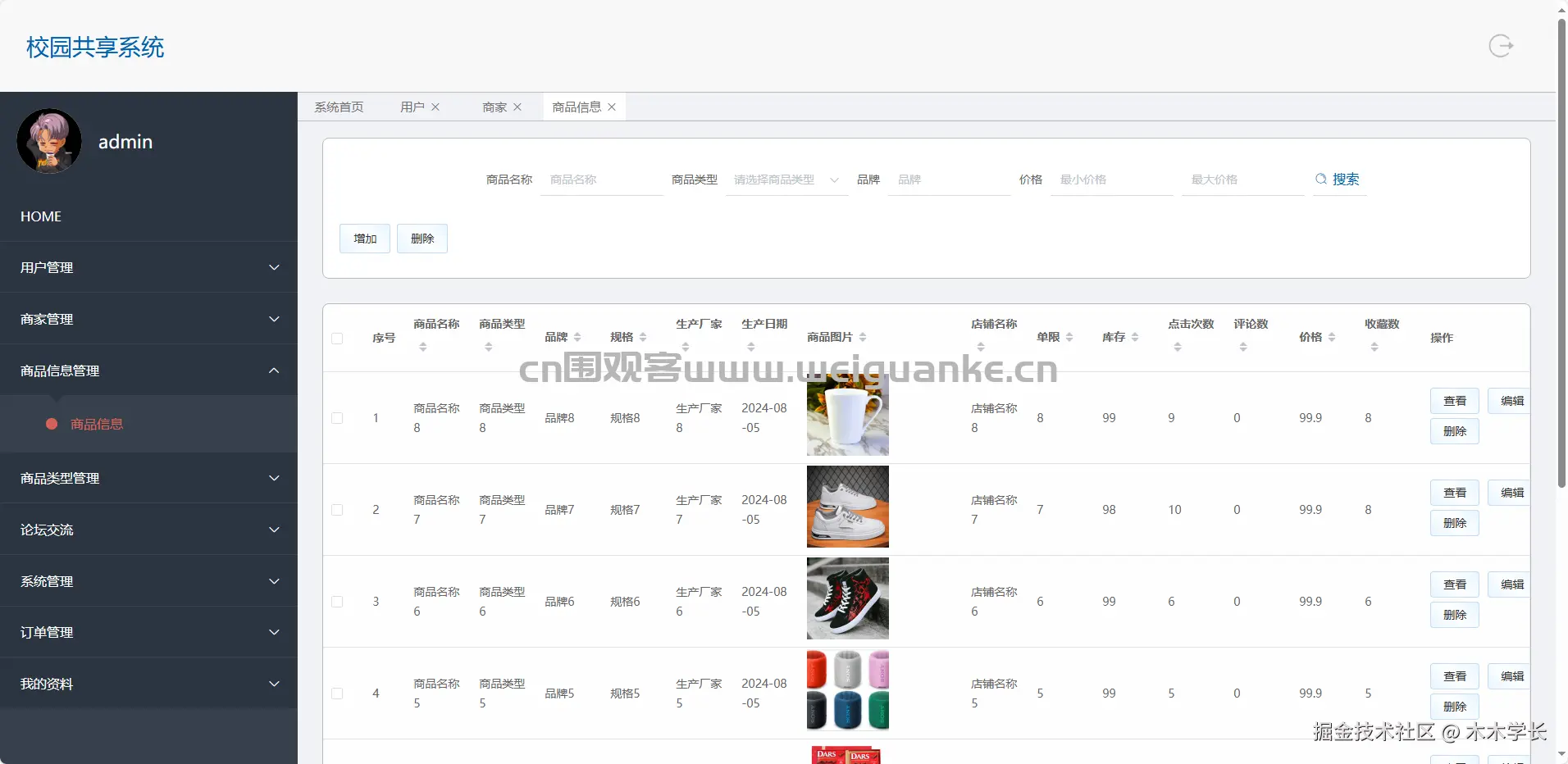Collapse the 商品信息管理 sidebar menu
The width and height of the screenshot is (1568, 764).
[148, 371]
